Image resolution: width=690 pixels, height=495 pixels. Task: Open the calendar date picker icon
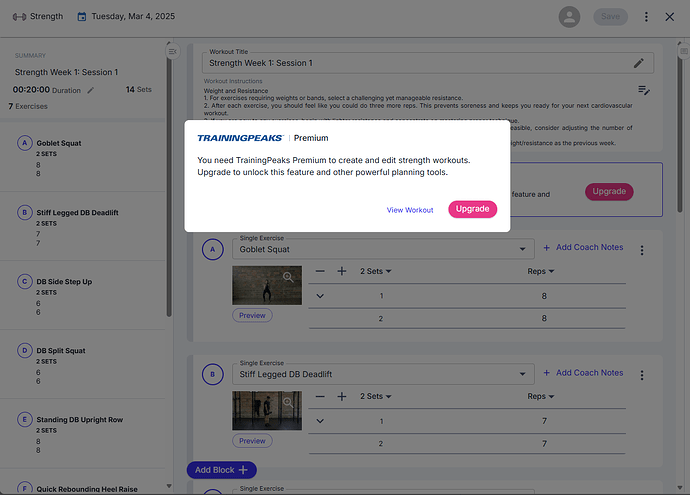click(81, 17)
